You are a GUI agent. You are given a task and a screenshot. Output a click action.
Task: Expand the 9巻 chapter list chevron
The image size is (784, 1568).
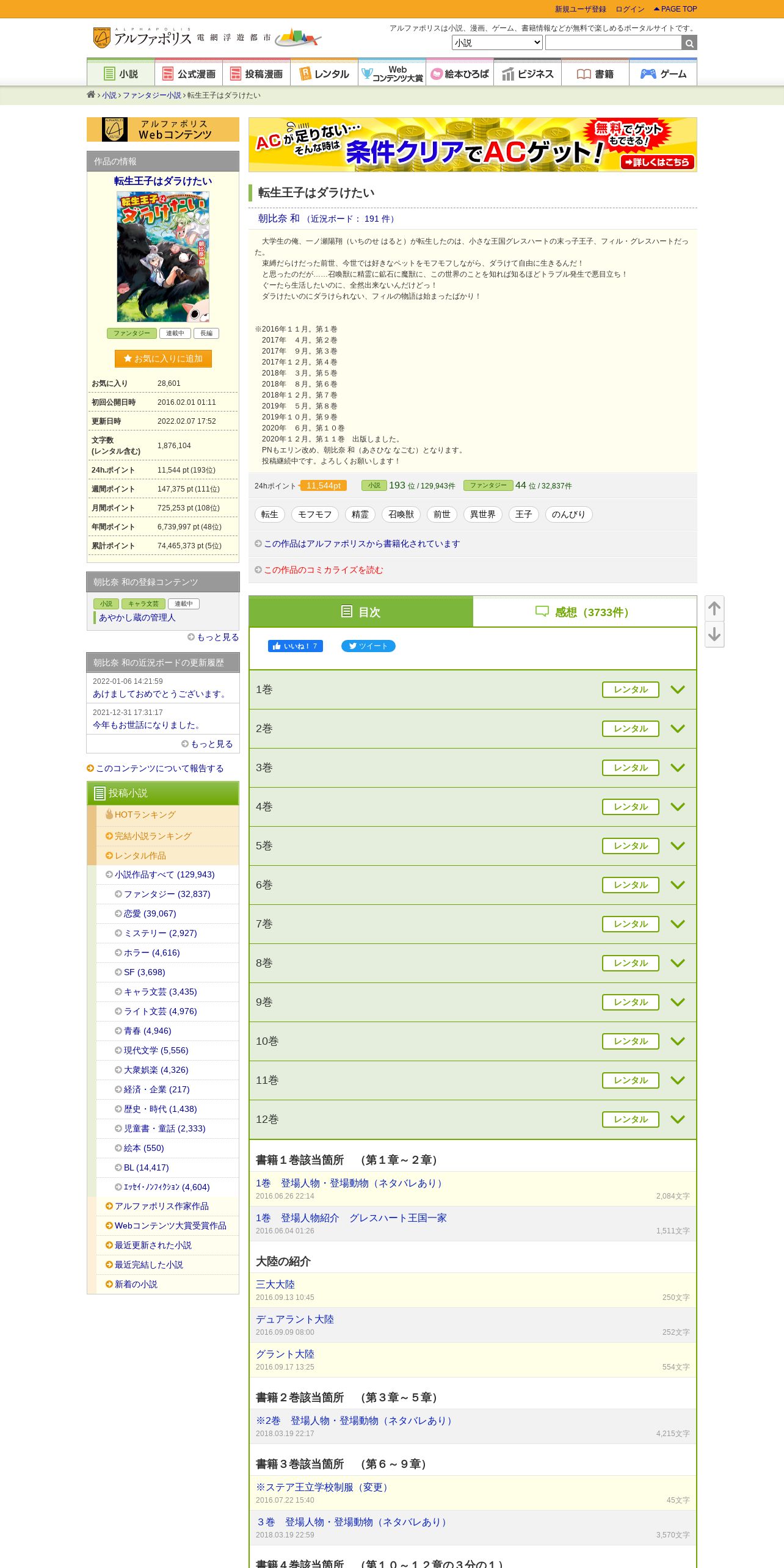[678, 1002]
